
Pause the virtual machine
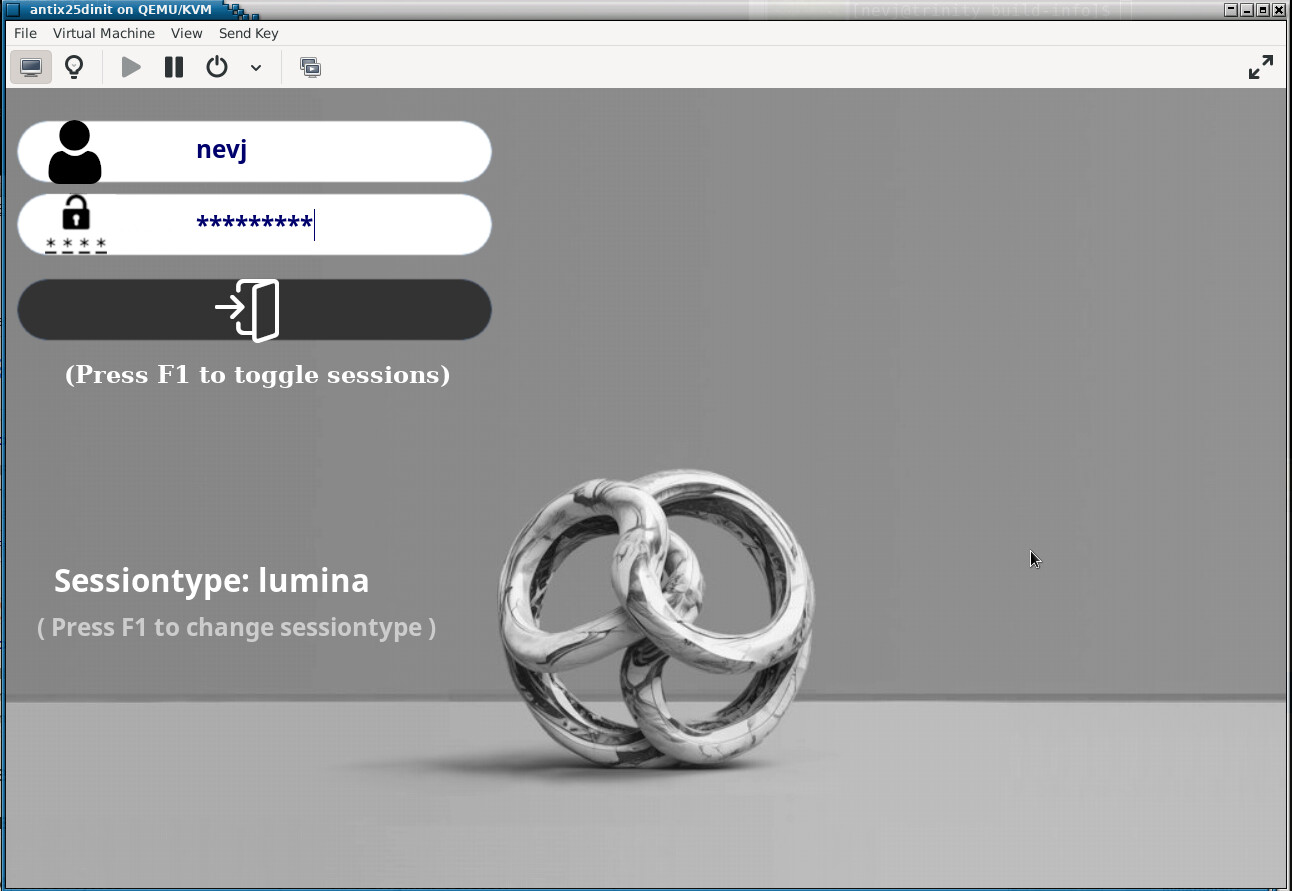click(x=174, y=67)
